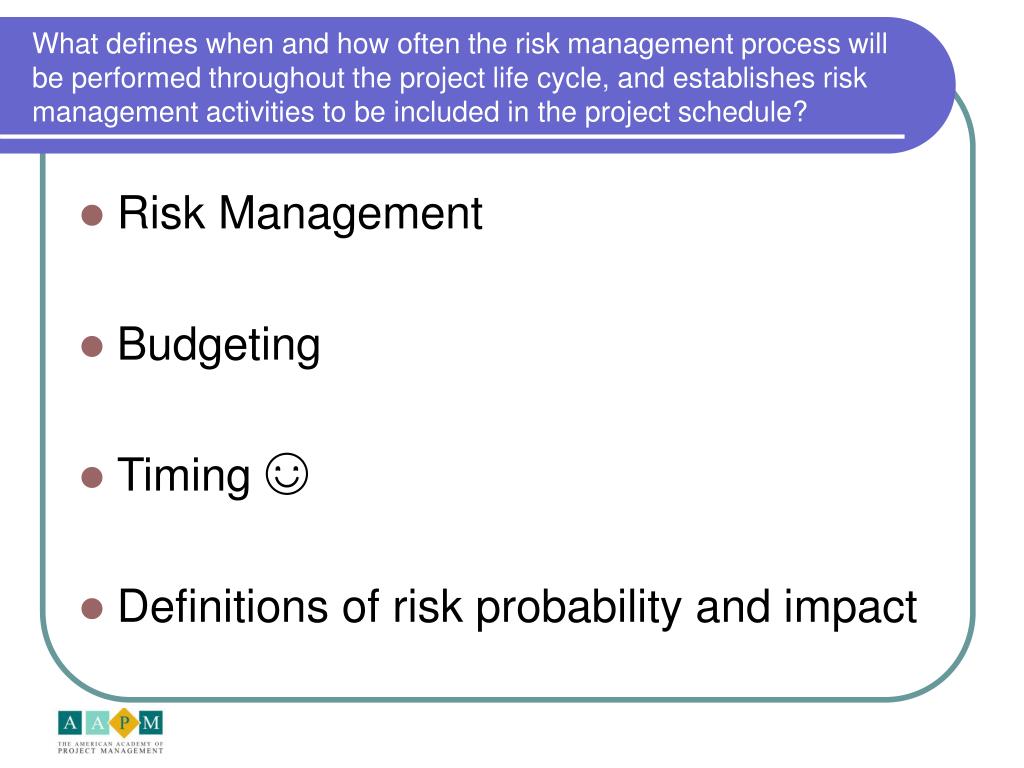Image resolution: width=1024 pixels, height=768 pixels.
Task: Click the bullet beside Budgeting
Action: [92, 346]
